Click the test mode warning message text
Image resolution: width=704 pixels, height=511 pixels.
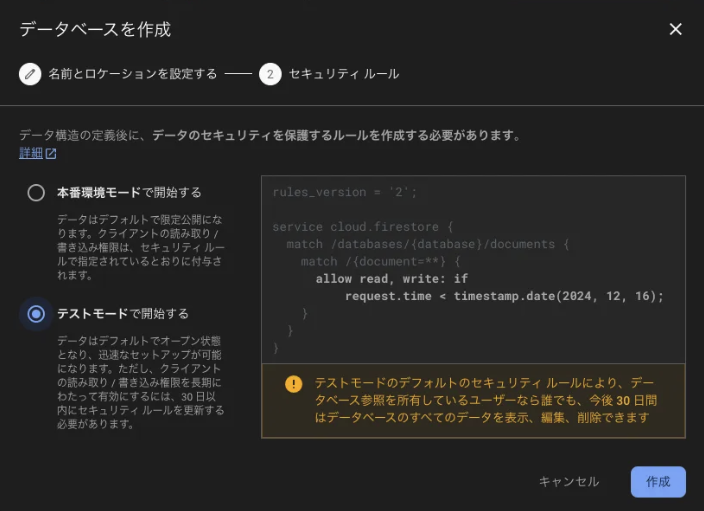[x=485, y=400]
